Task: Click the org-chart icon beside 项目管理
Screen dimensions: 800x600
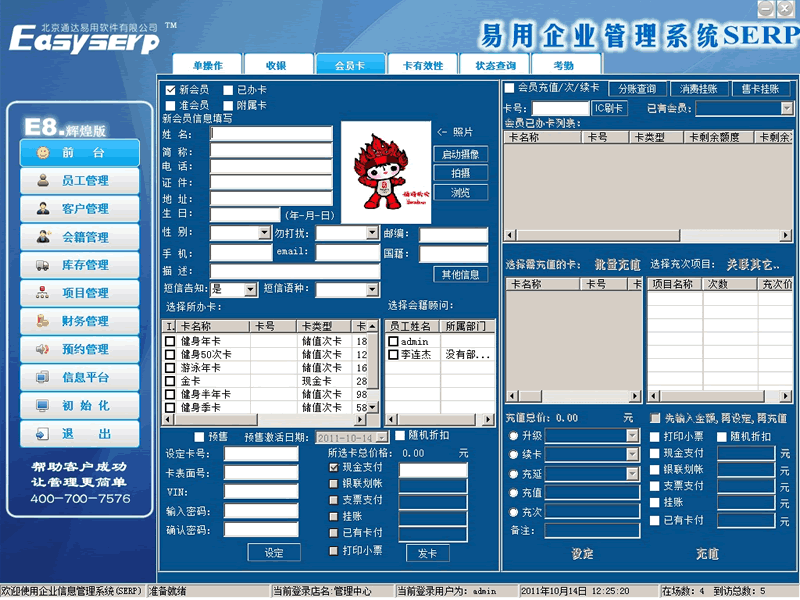Action: (x=42, y=292)
